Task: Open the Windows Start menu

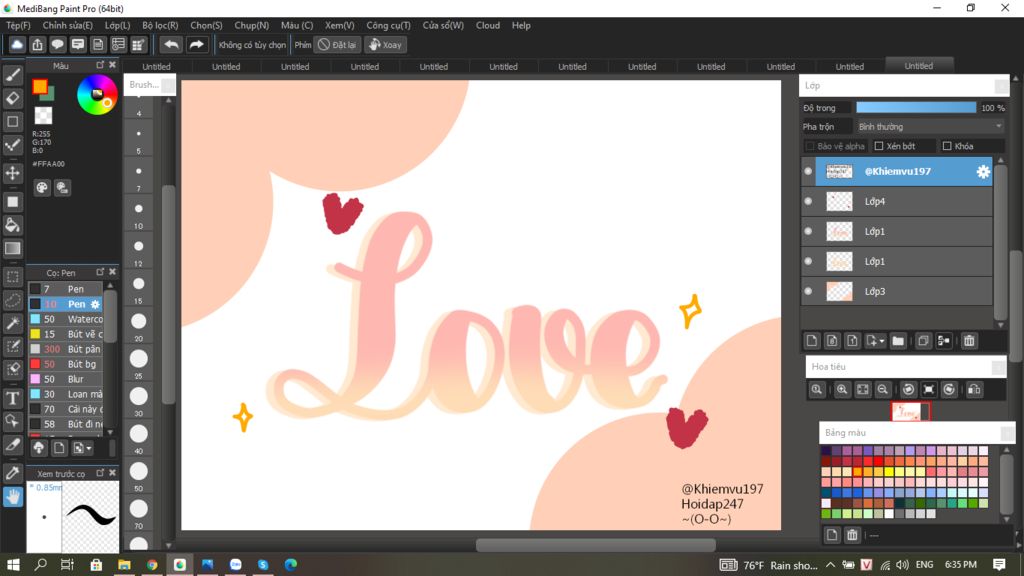Action: tap(12, 565)
